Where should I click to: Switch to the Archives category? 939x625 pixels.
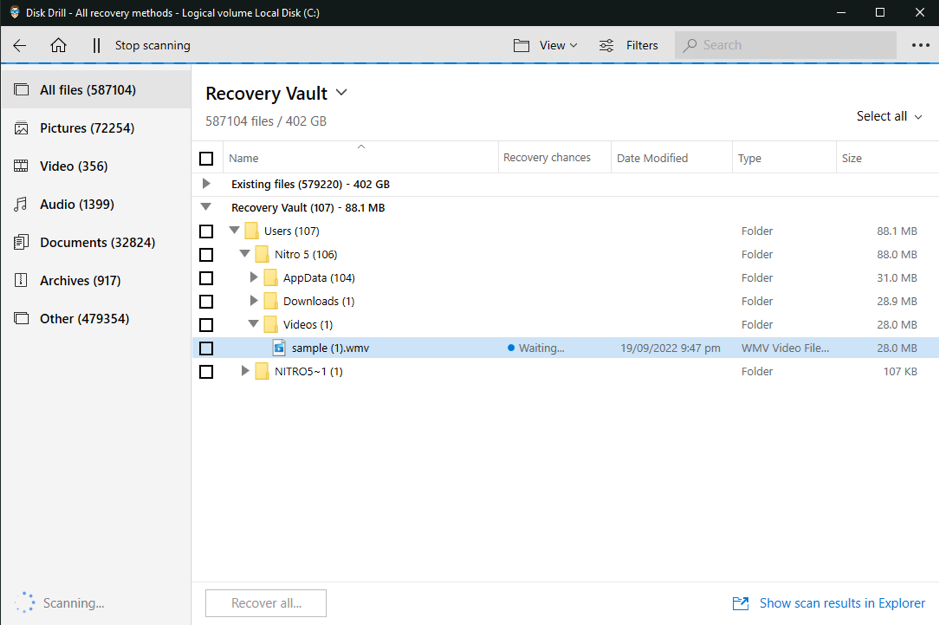pyautogui.click(x=80, y=280)
